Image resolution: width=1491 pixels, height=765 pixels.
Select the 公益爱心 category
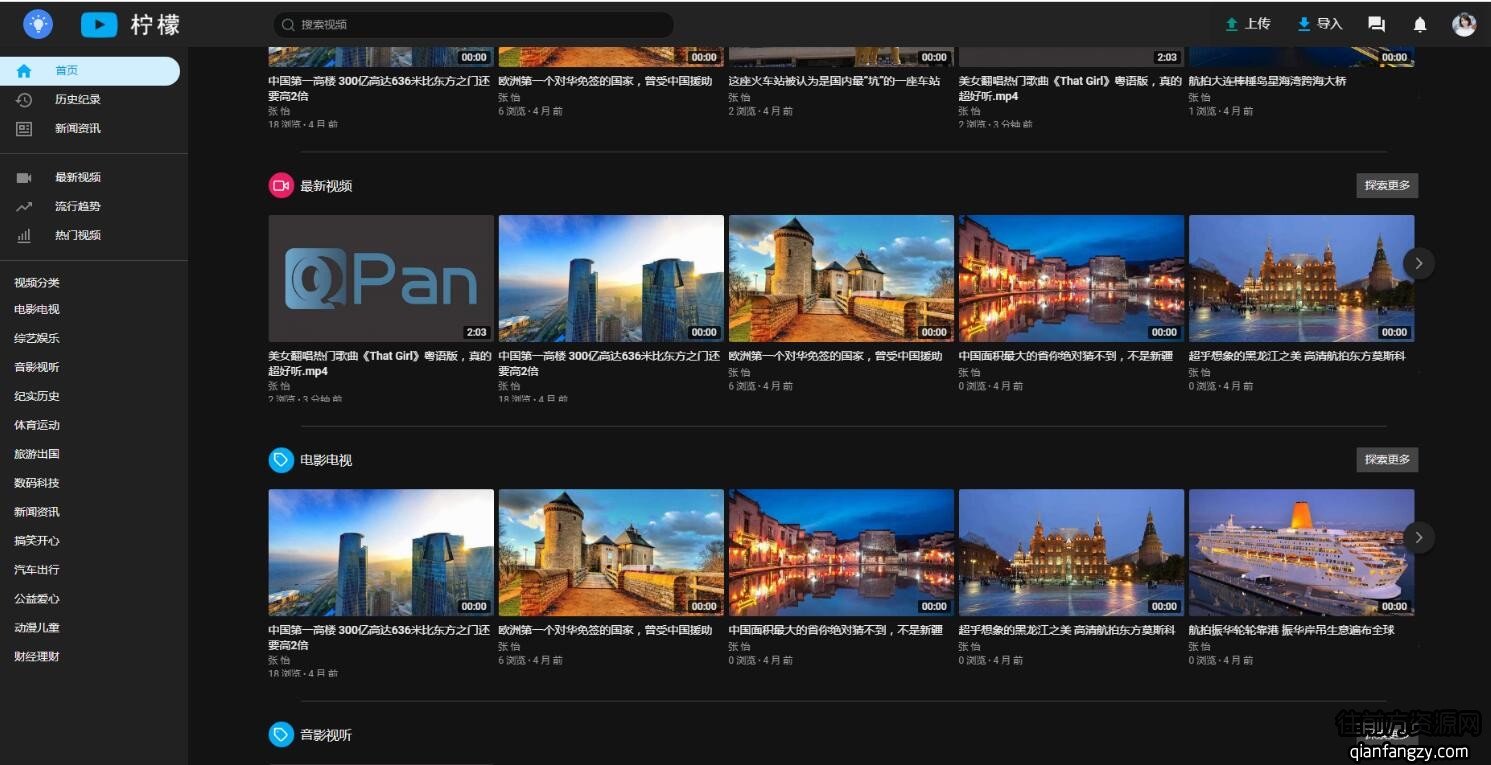click(x=37, y=599)
